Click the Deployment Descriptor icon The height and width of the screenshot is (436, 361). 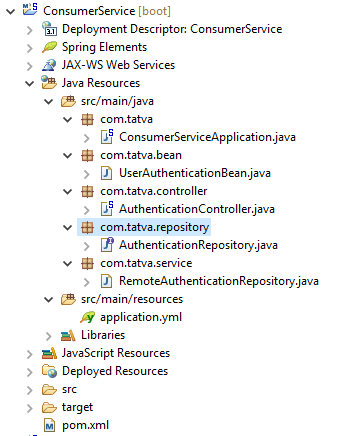49,29
